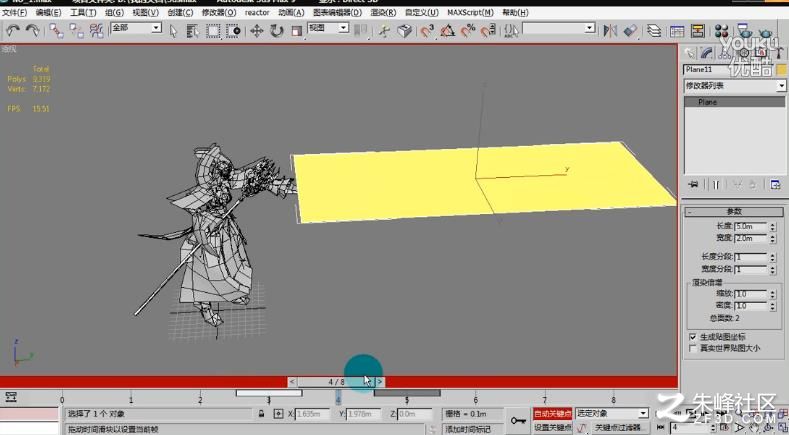Toggle the Spinner Snap icon
This screenshot has width=789, height=435.
tap(488, 31)
